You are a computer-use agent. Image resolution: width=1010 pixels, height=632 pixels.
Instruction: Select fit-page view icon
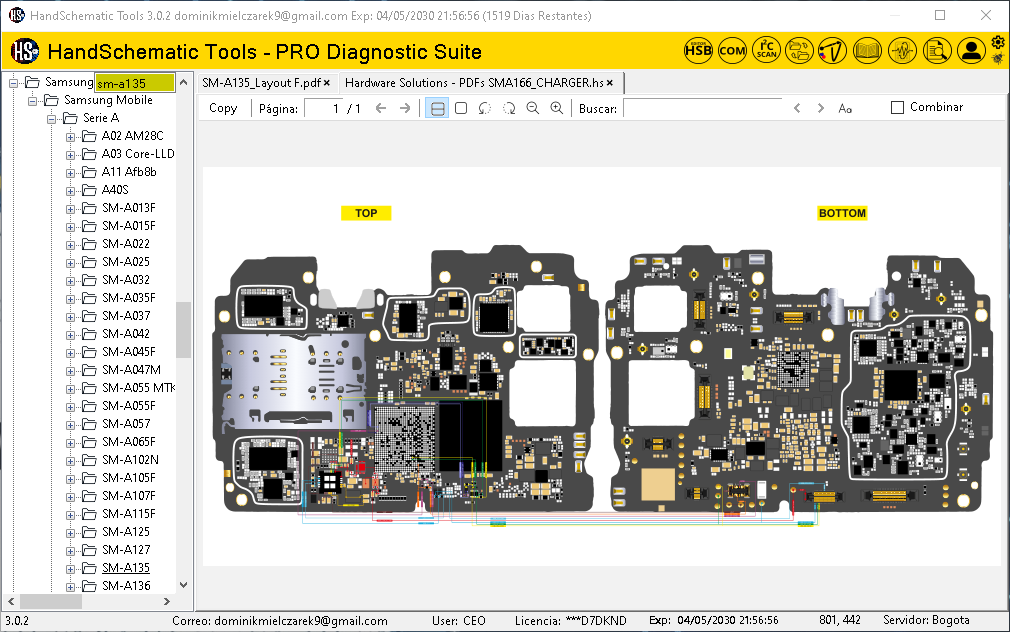coord(461,108)
